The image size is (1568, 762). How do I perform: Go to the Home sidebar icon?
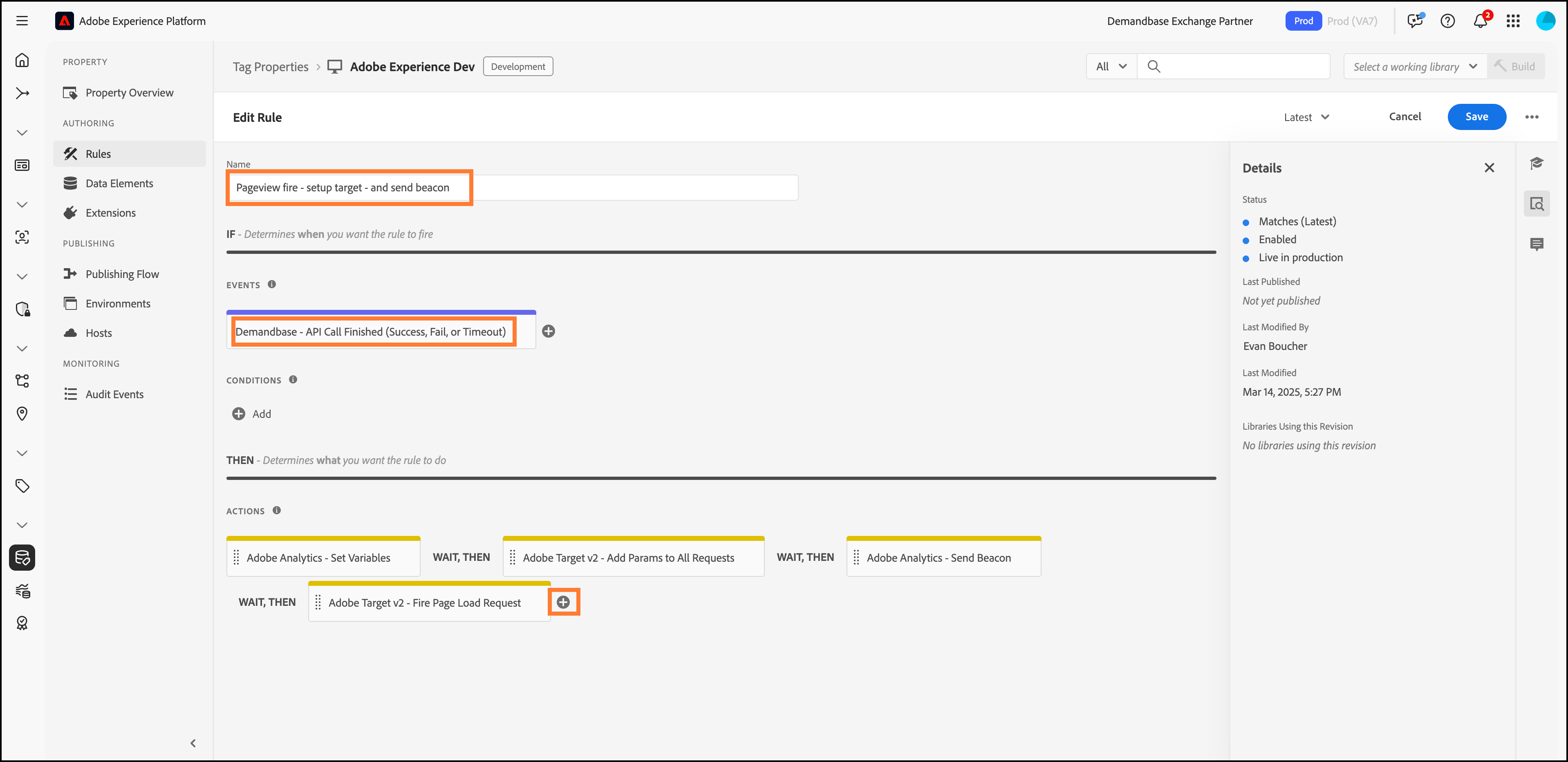point(22,60)
